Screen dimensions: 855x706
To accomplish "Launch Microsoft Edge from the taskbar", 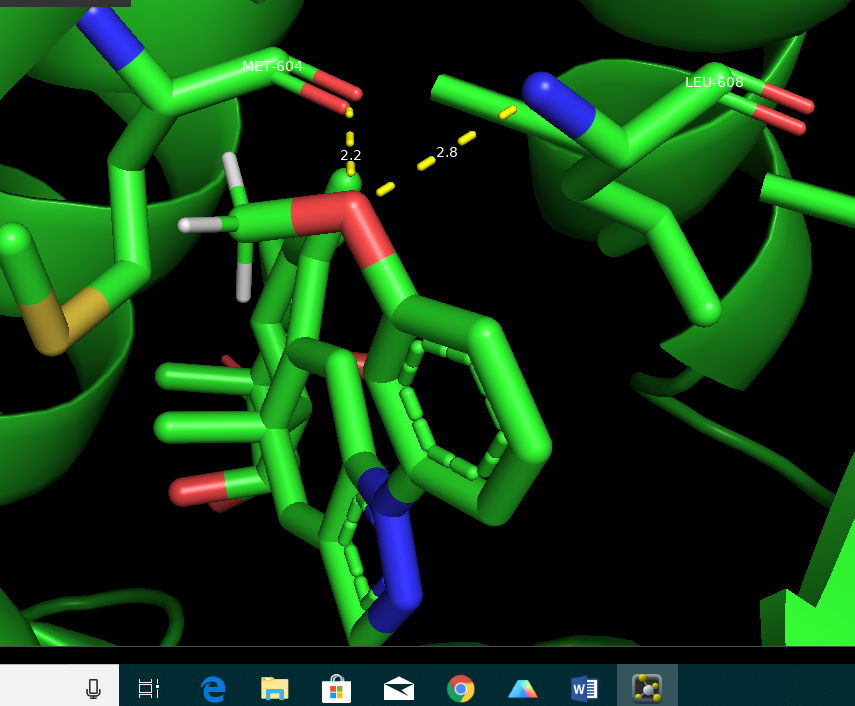I will [212, 688].
